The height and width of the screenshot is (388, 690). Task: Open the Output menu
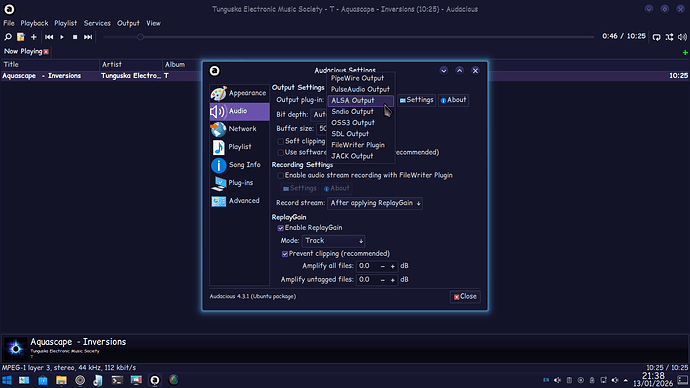[128, 23]
